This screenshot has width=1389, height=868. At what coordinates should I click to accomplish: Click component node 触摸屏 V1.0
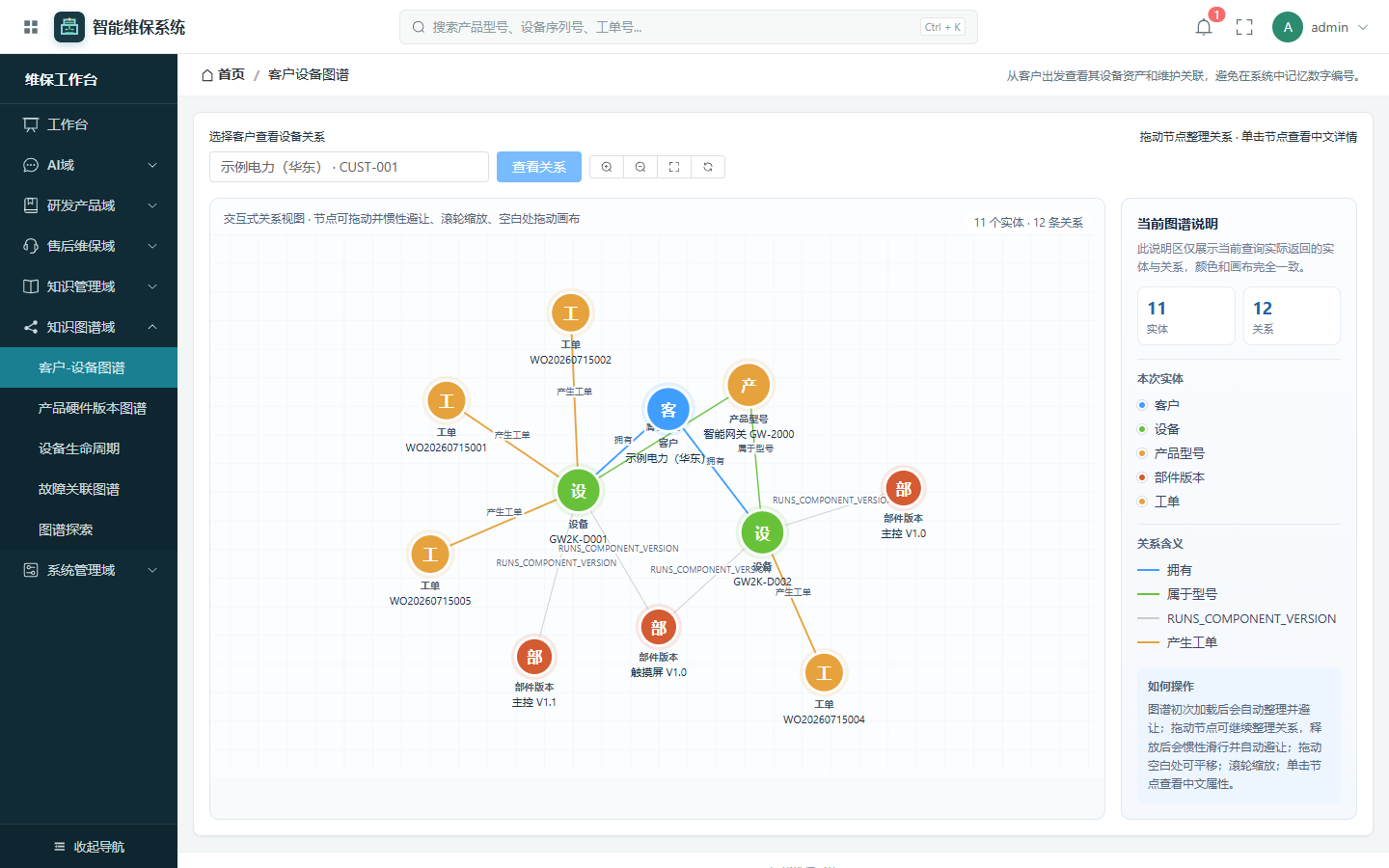(659, 627)
